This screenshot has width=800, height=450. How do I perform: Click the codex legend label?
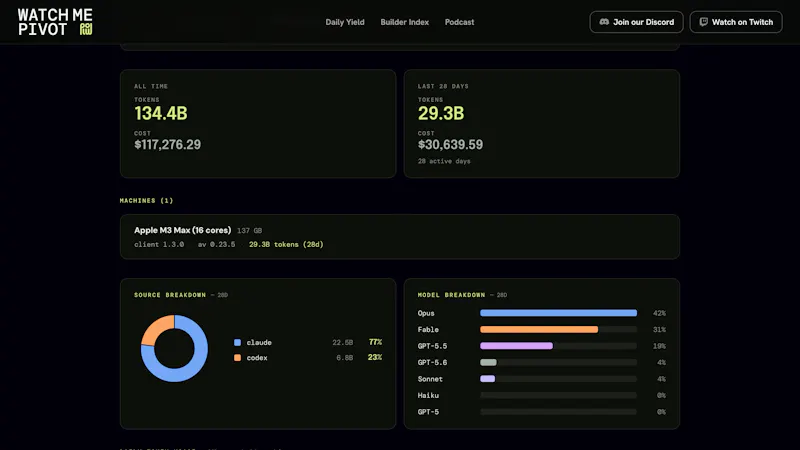pyautogui.click(x=257, y=358)
